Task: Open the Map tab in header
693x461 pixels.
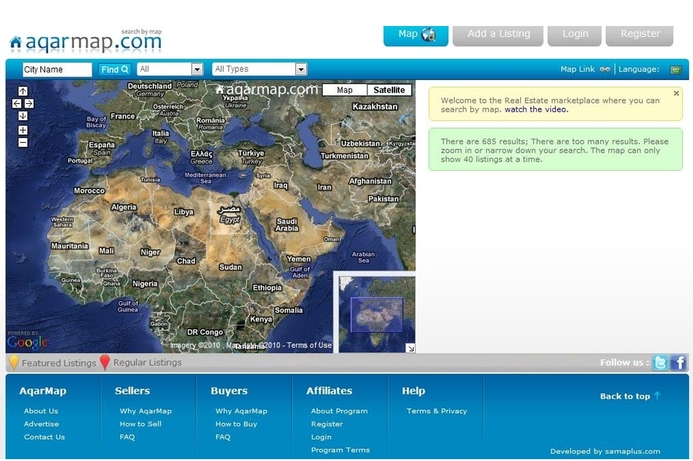Action: click(415, 35)
